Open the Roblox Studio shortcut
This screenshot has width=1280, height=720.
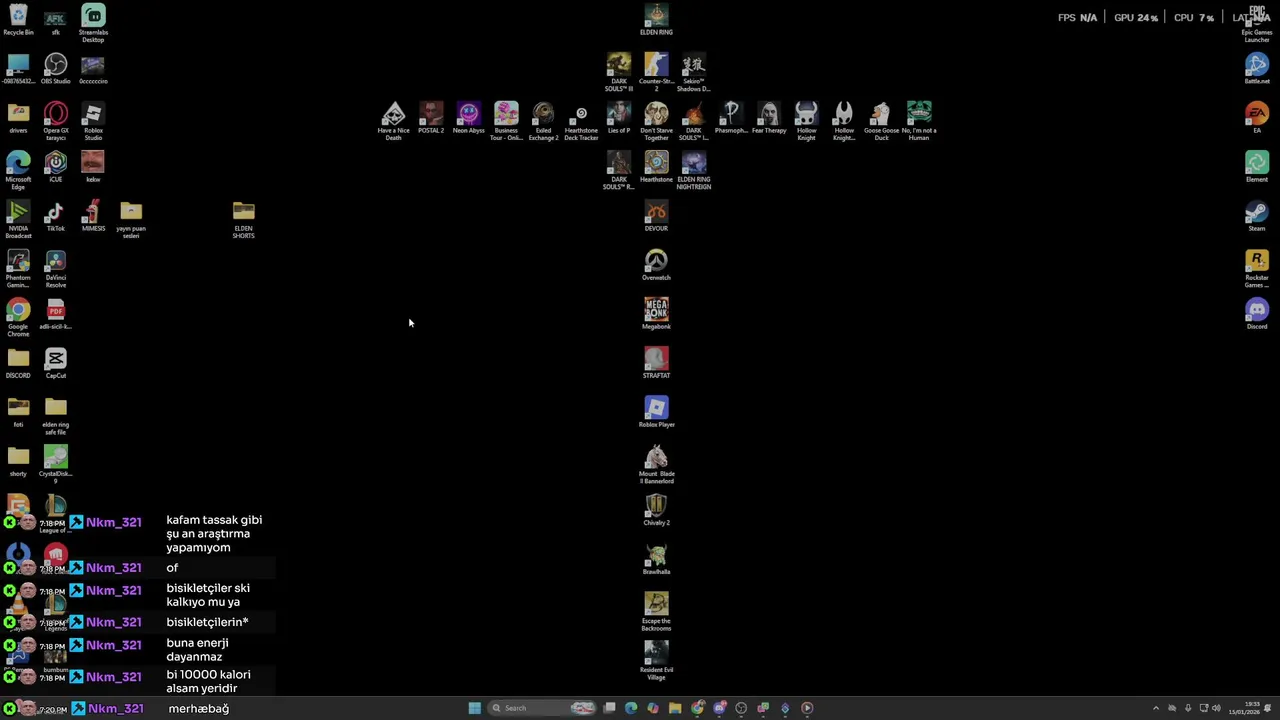(93, 121)
